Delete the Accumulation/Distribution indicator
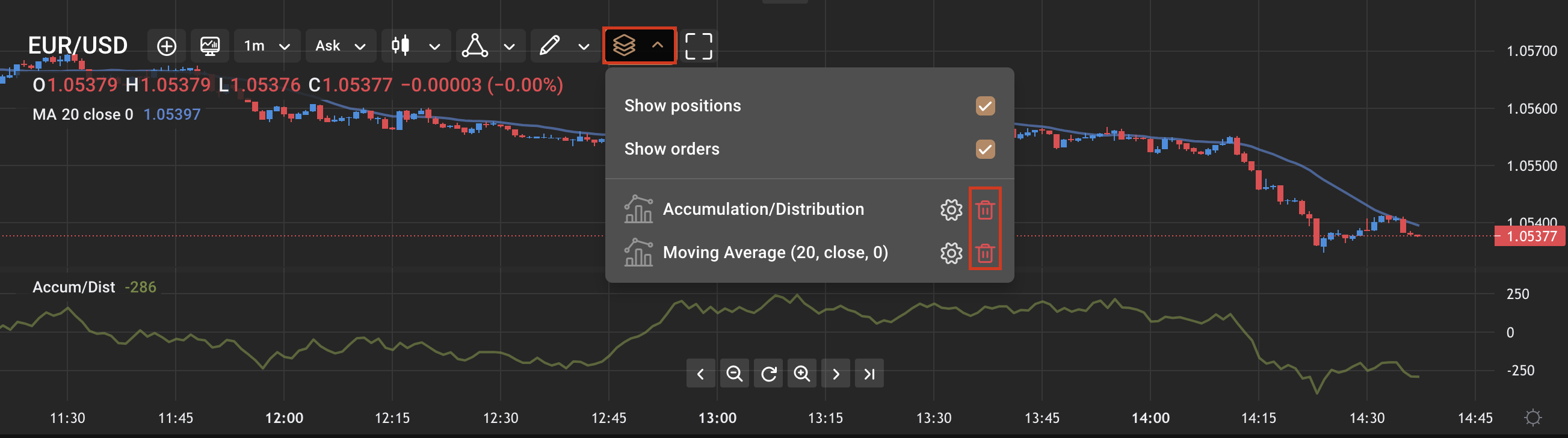Image resolution: width=1568 pixels, height=438 pixels. pyautogui.click(x=985, y=210)
